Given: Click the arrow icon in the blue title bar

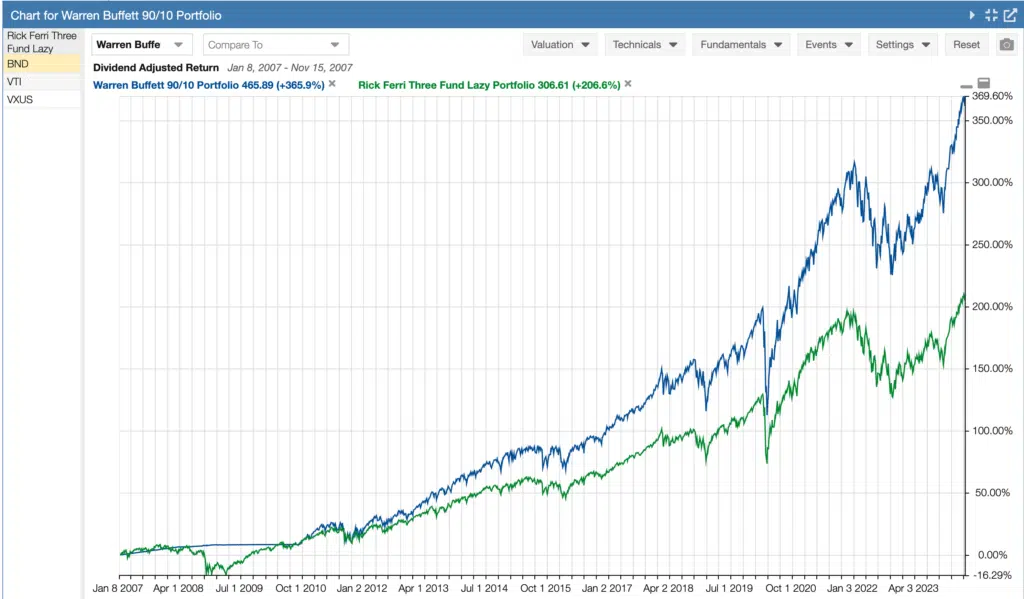Looking at the screenshot, I should pyautogui.click(x=973, y=15).
